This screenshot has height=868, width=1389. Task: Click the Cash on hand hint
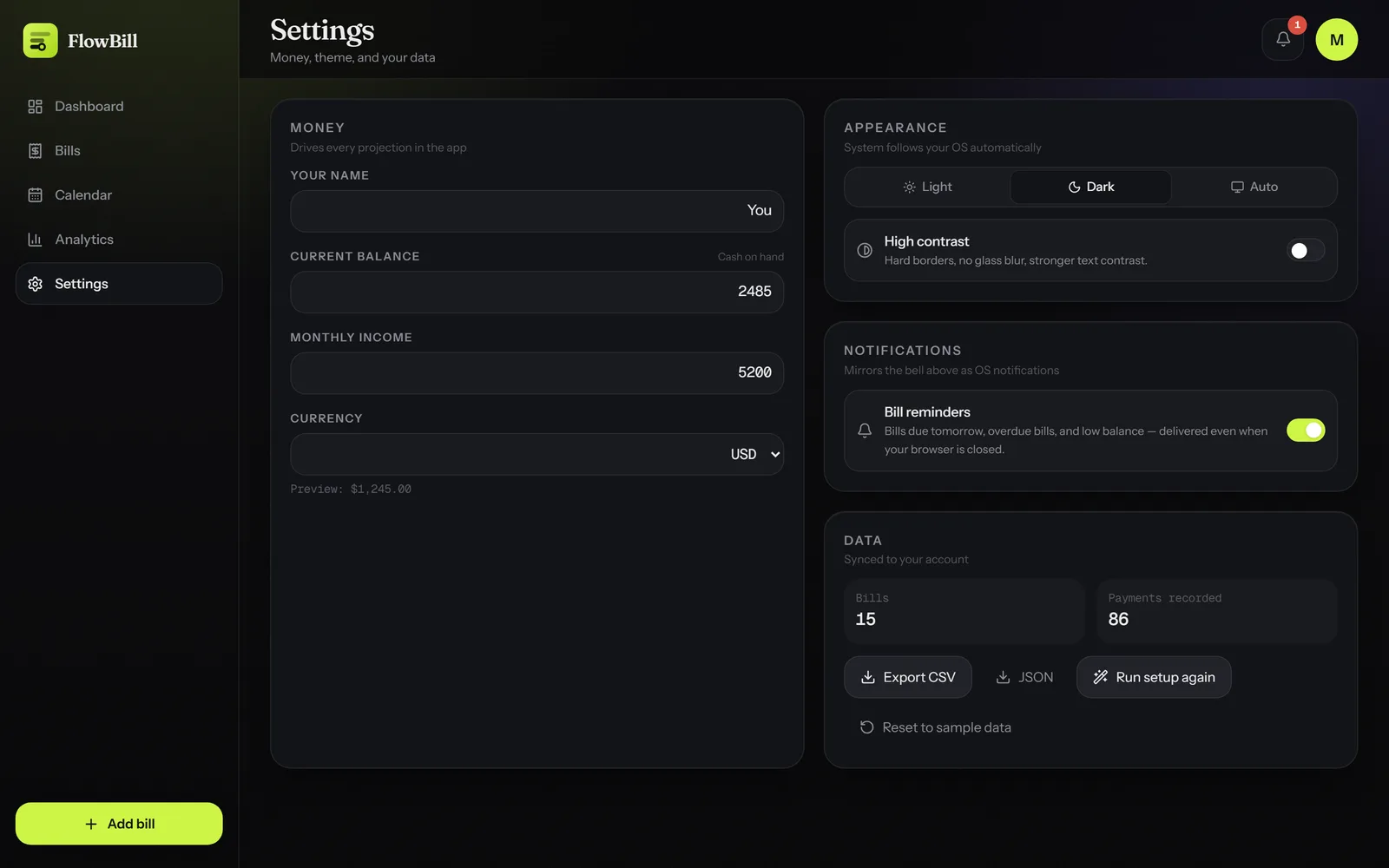coord(751,257)
